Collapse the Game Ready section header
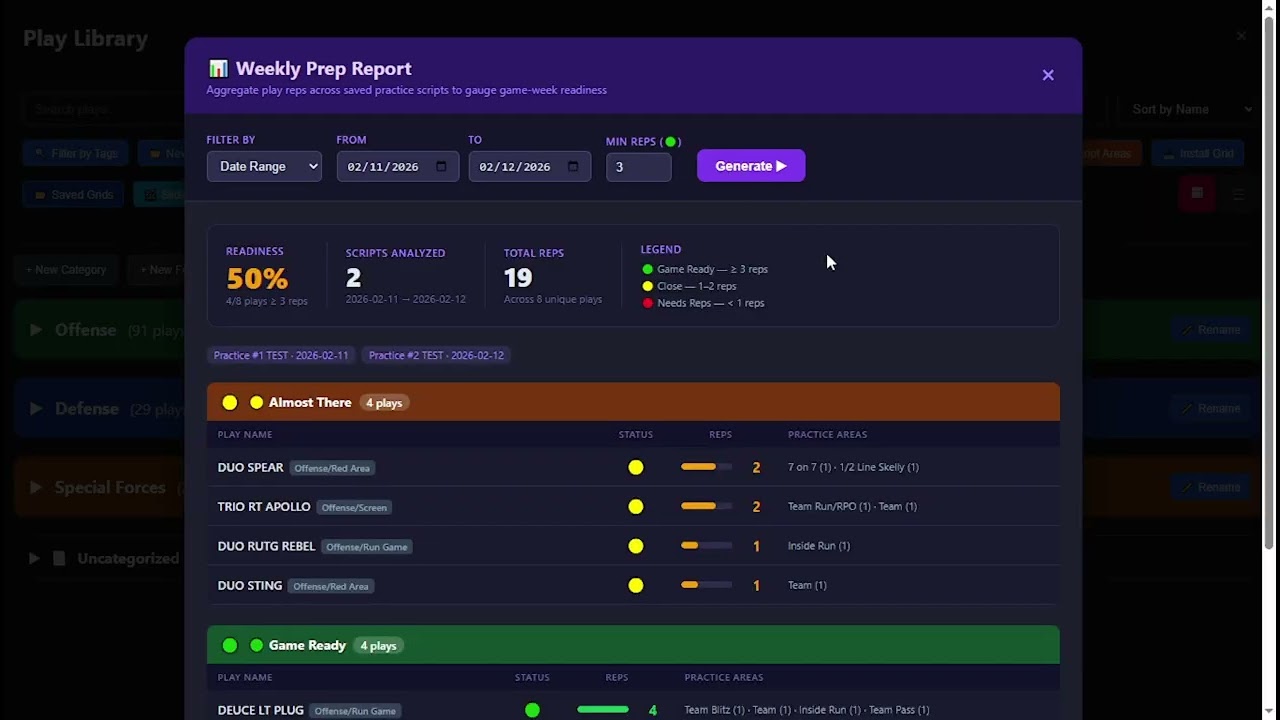Screen dimensions: 1280x720 click(x=633, y=645)
